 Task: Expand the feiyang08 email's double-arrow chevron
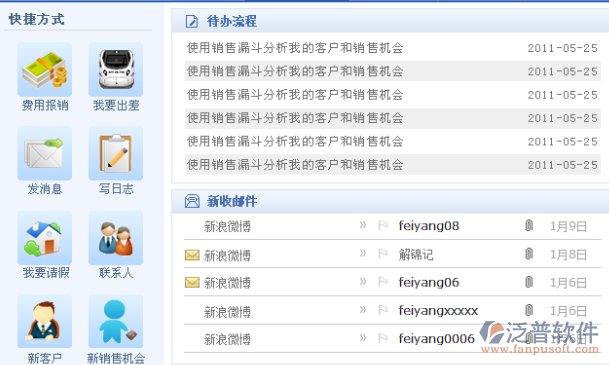363,225
